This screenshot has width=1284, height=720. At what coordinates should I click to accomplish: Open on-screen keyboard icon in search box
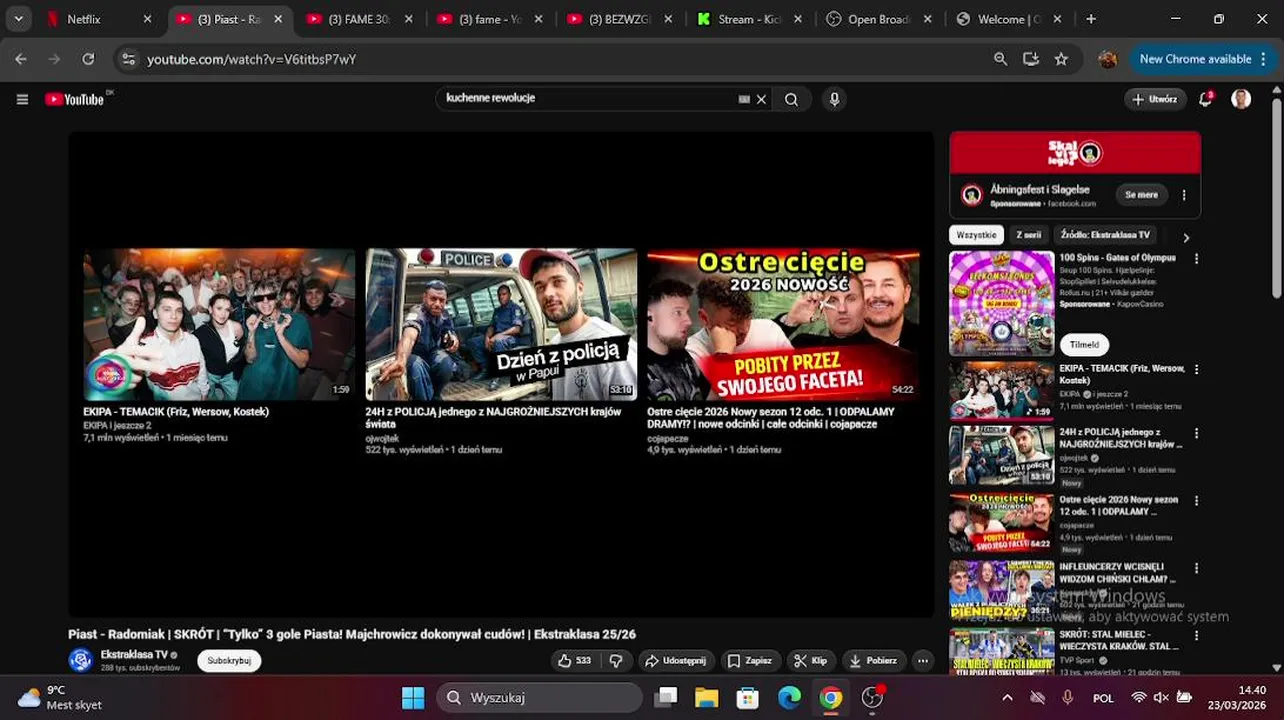pos(744,99)
